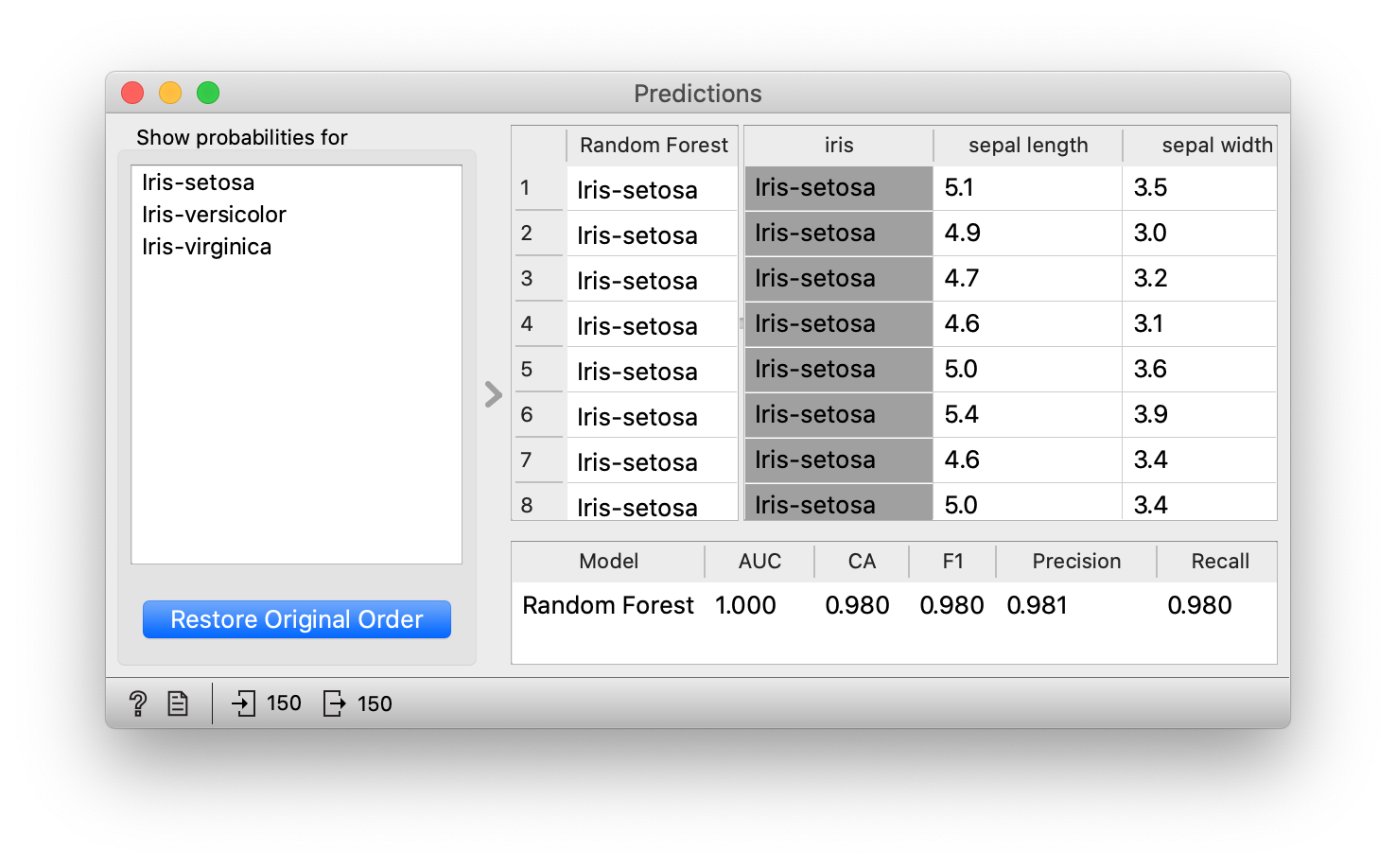Image resolution: width=1396 pixels, height=868 pixels.
Task: Sort by the Random Forest column header
Action: coord(653,146)
